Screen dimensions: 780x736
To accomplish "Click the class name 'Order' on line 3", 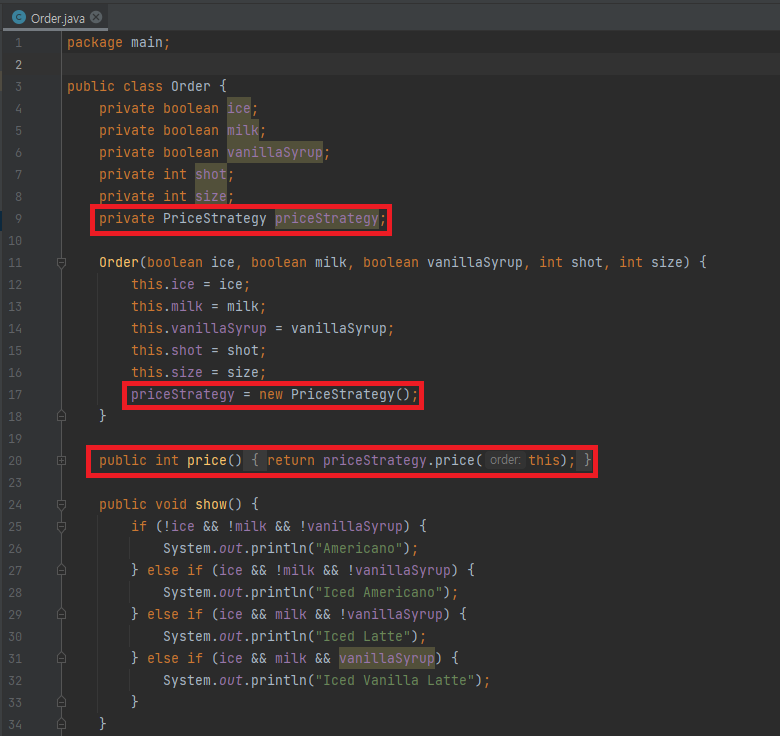I will pyautogui.click(x=191, y=86).
